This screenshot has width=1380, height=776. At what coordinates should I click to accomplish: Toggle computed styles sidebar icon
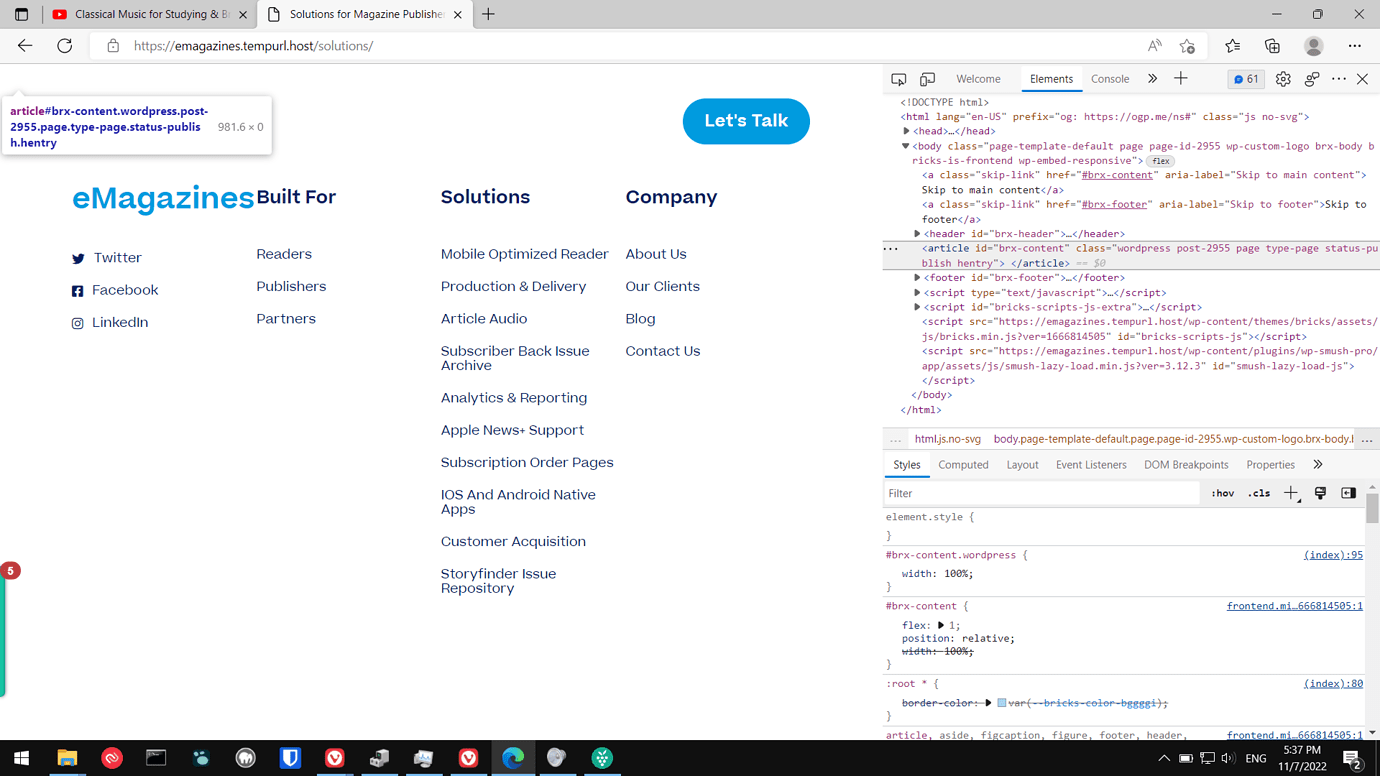1348,493
